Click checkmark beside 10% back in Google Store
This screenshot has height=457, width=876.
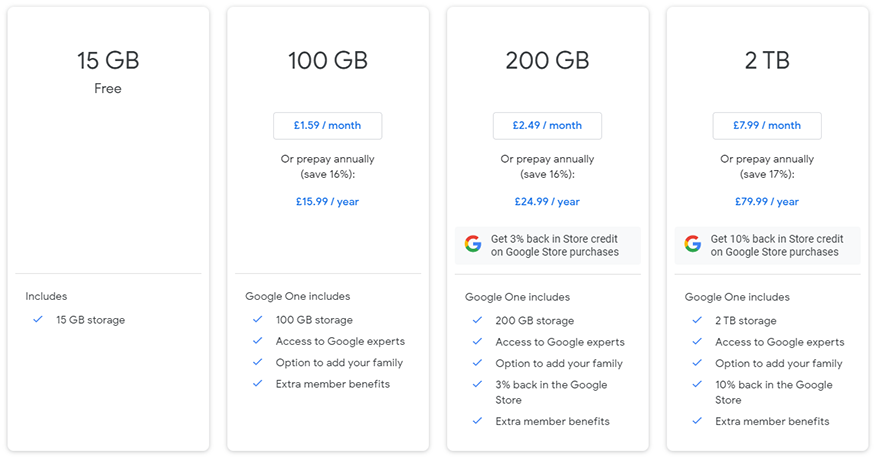click(697, 385)
